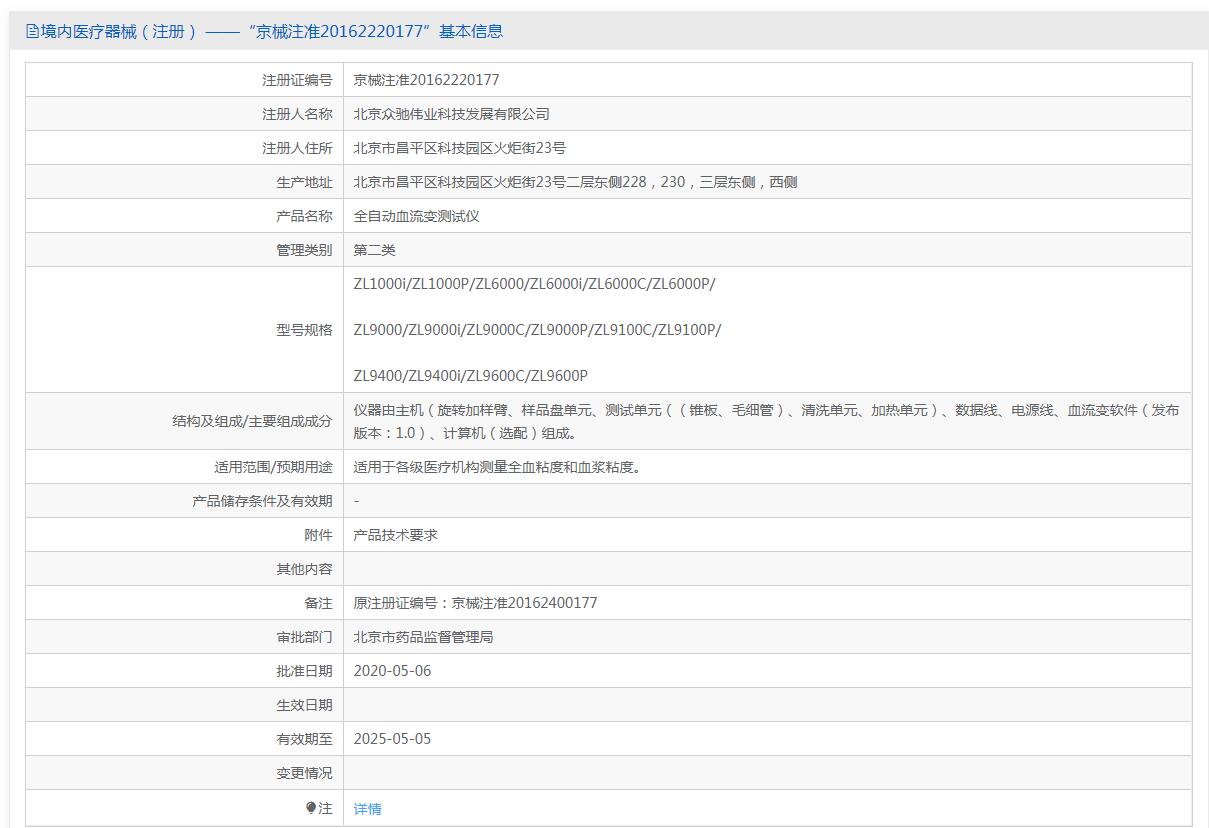Open the 详情 link
This screenshot has height=828, width=1209.
coord(367,809)
